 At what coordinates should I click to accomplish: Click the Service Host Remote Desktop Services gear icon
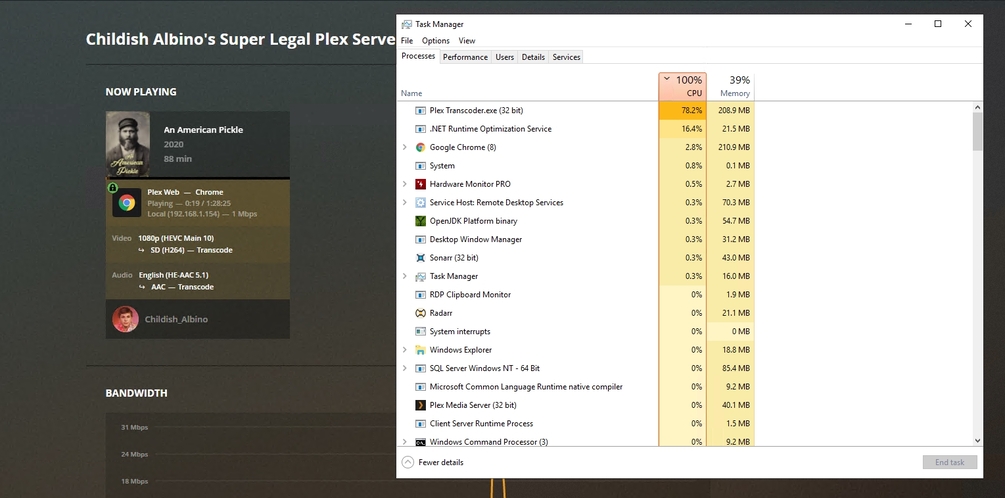coord(420,203)
